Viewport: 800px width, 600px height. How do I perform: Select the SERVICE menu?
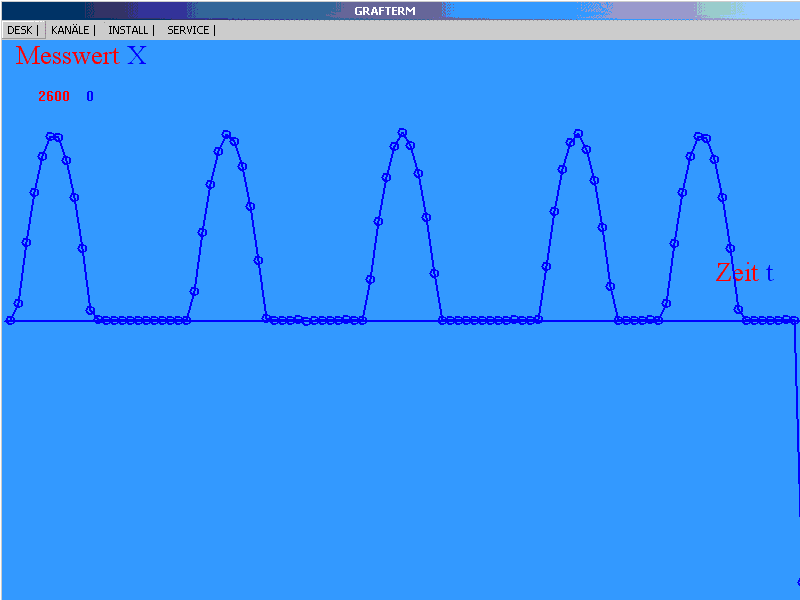coord(188,30)
